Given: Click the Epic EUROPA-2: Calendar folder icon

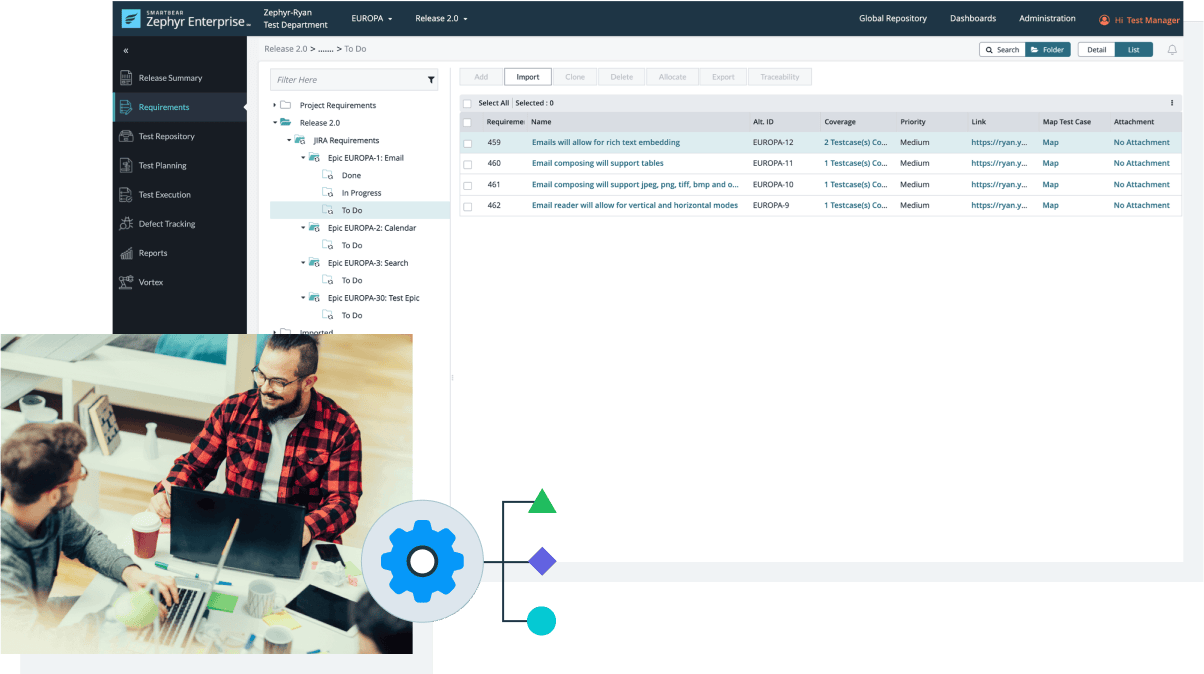Looking at the screenshot, I should pos(314,228).
